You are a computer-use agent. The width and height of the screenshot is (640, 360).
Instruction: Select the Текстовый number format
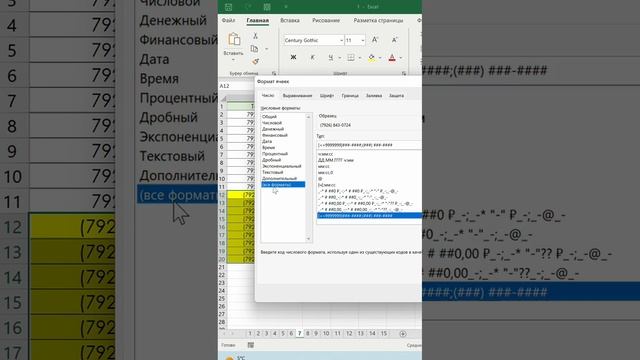(272, 172)
